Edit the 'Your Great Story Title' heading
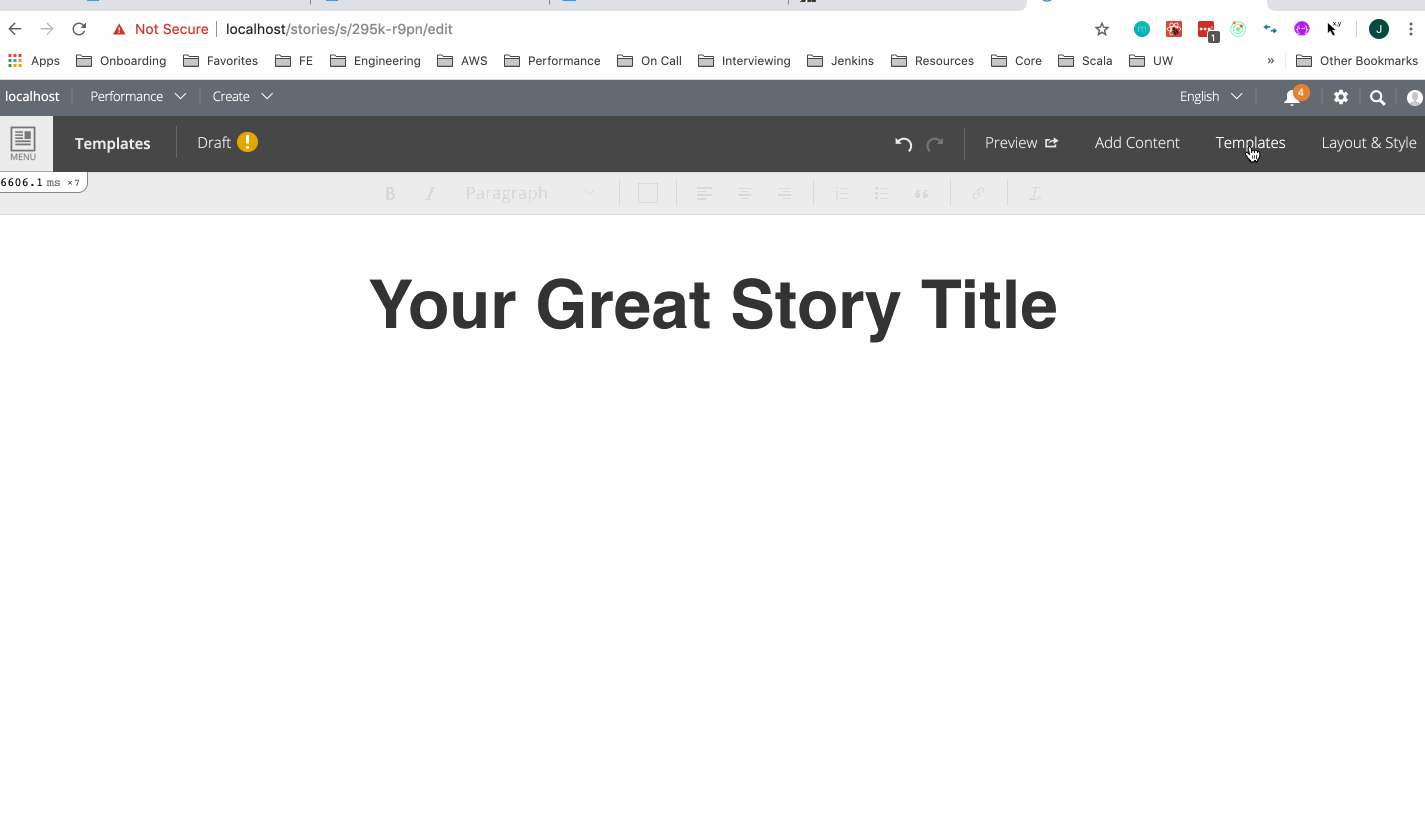The width and height of the screenshot is (1425, 818). (x=712, y=305)
